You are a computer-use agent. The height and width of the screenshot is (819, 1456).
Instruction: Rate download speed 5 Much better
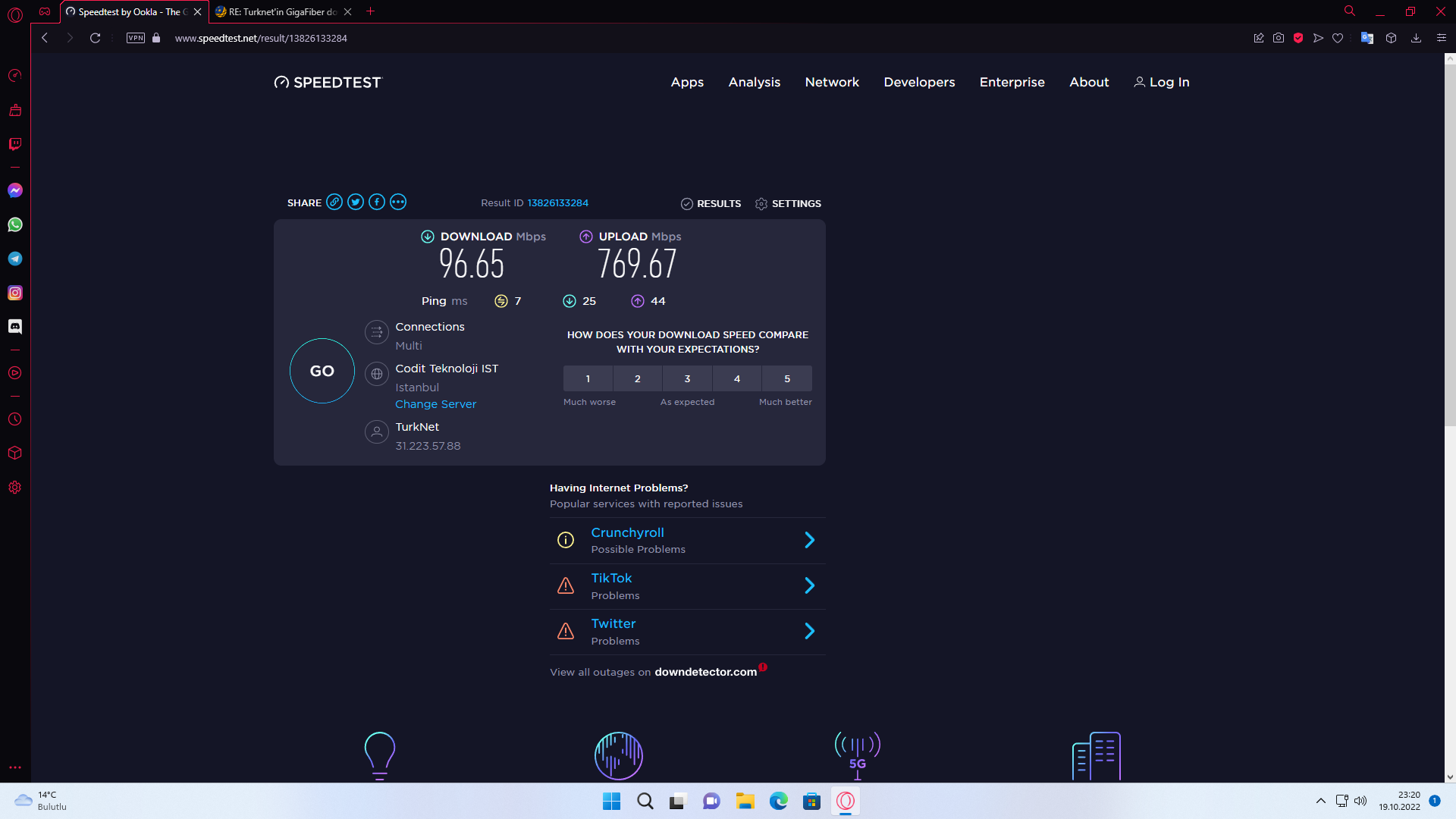click(787, 378)
